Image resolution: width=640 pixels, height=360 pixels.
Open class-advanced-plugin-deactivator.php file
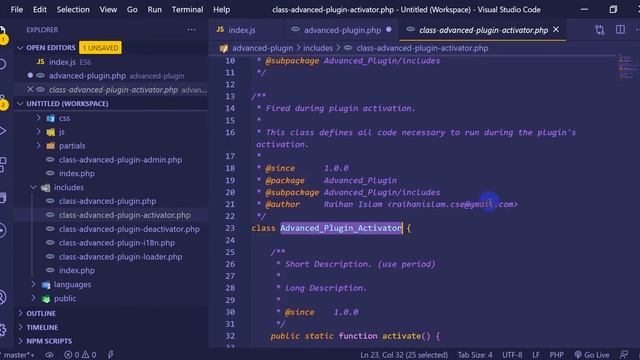129,229
